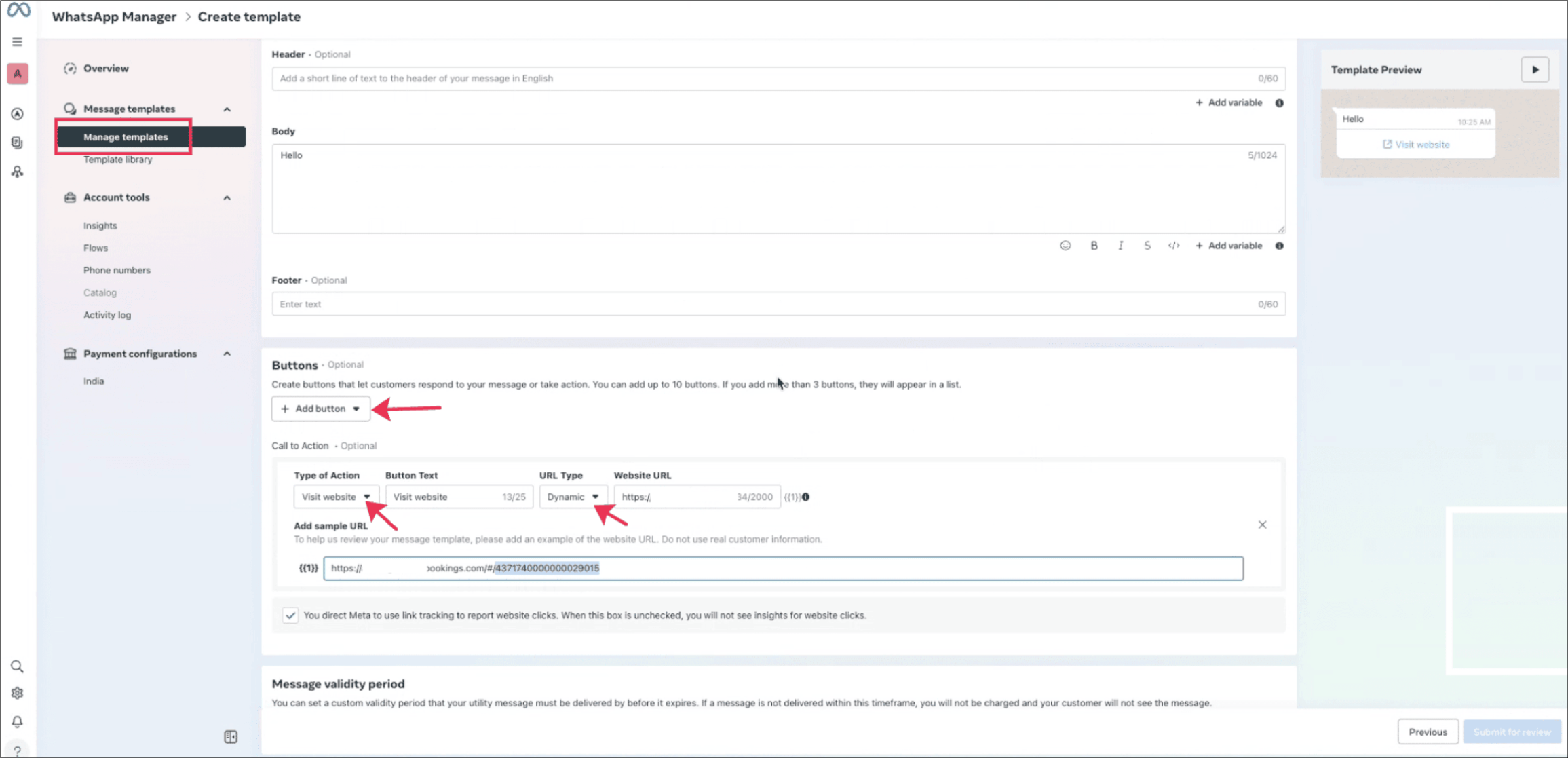Add variable to the Header field
Viewport: 1568px width, 758px height.
[x=1229, y=102]
